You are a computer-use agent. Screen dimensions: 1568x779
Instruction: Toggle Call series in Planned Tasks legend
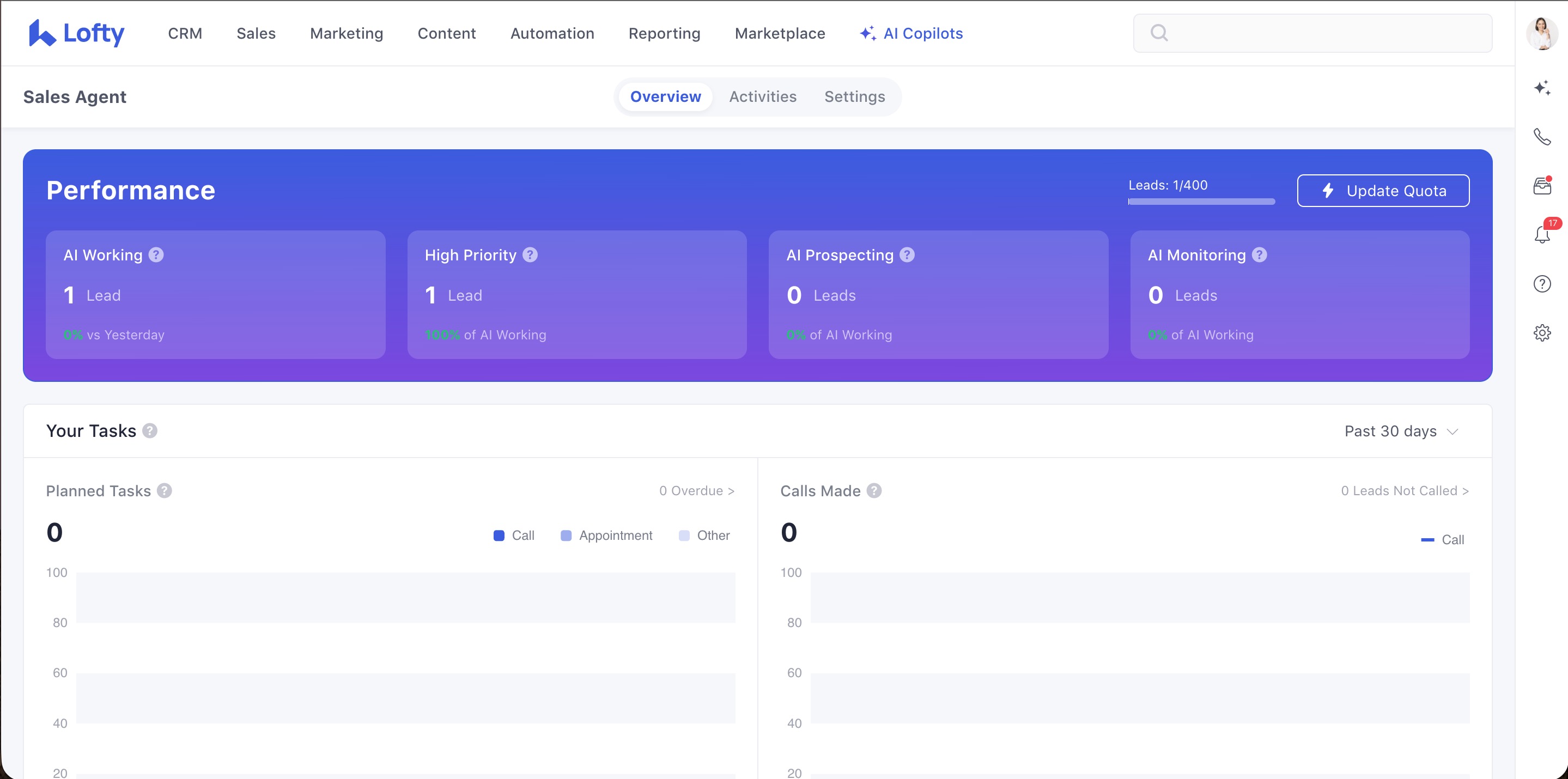514,535
